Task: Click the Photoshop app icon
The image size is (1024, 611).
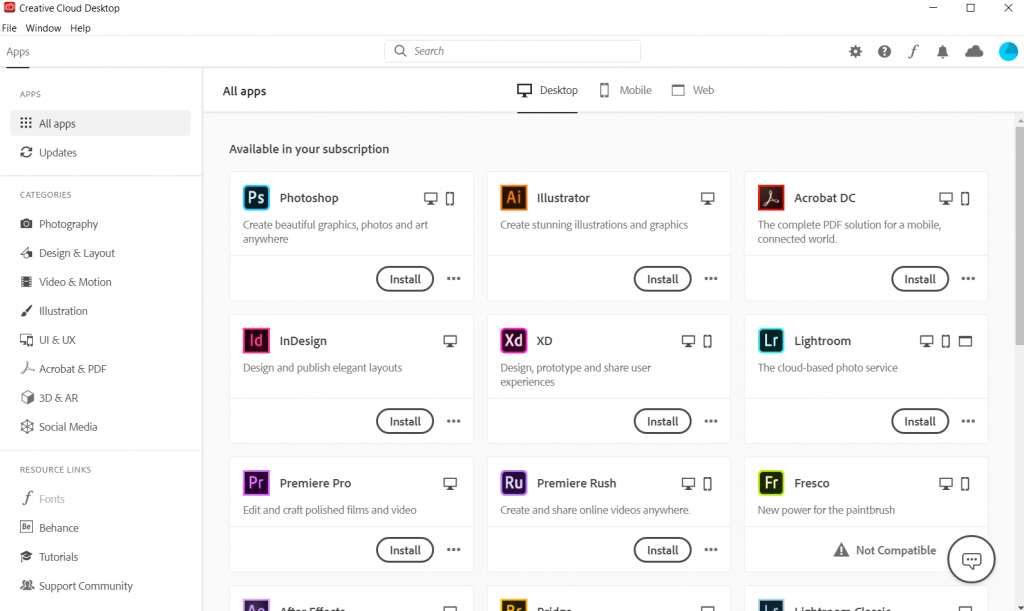Action: tap(256, 198)
